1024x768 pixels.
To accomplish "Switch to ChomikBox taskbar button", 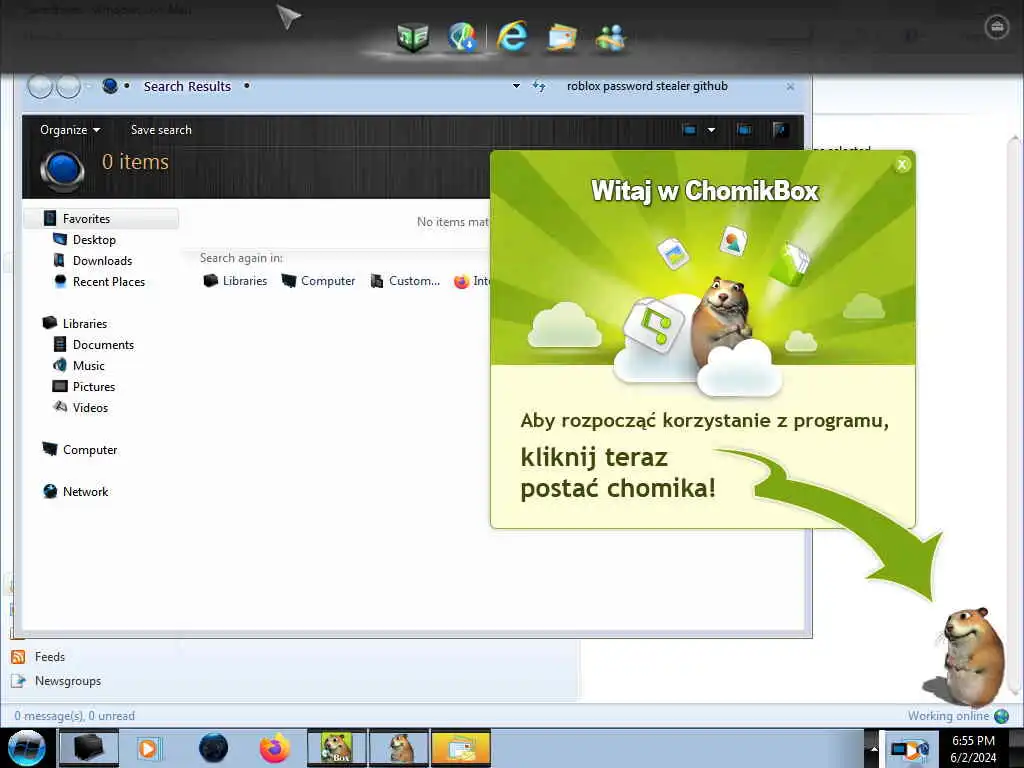I will (337, 748).
